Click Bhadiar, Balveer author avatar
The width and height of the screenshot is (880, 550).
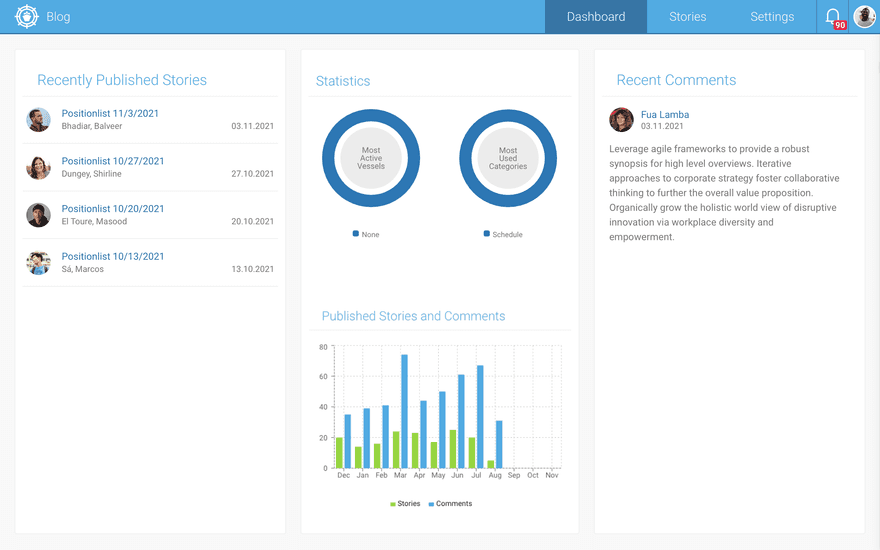point(39,120)
